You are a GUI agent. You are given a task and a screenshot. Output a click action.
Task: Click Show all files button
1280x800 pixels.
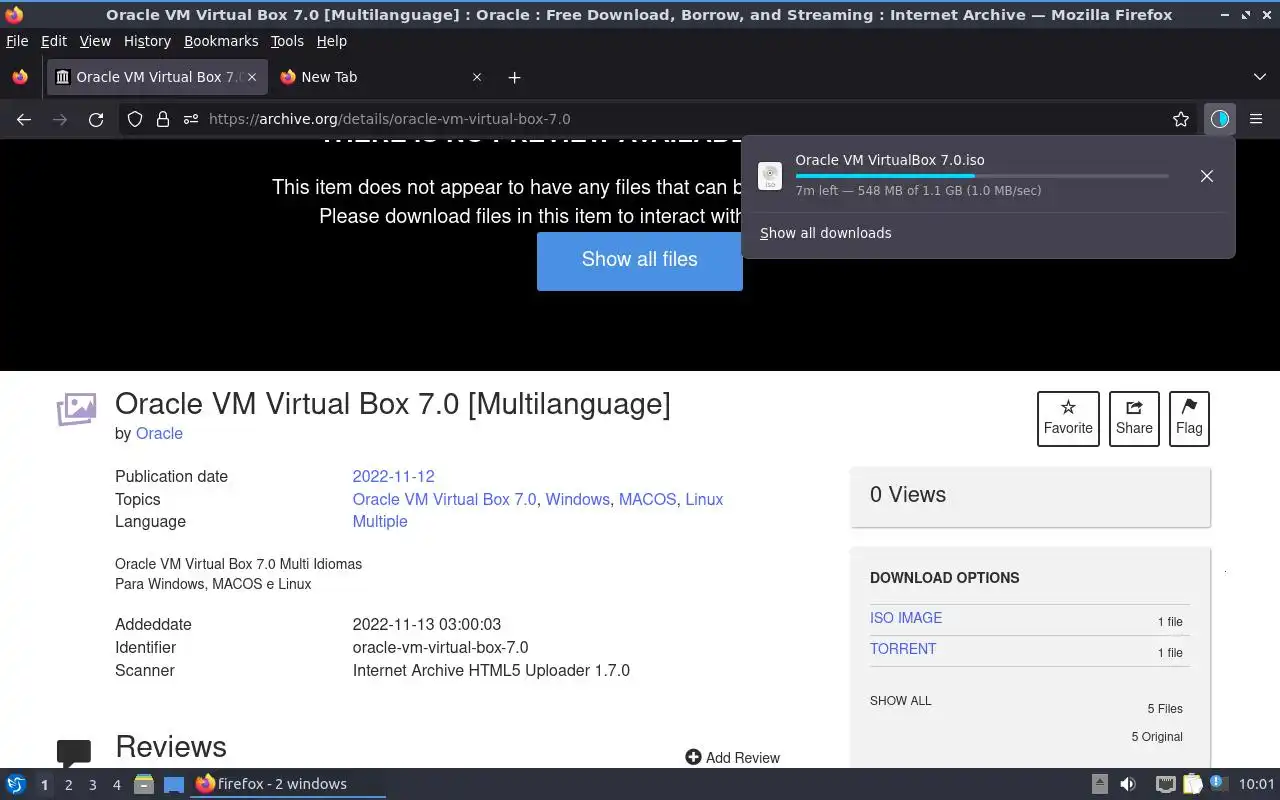640,261
